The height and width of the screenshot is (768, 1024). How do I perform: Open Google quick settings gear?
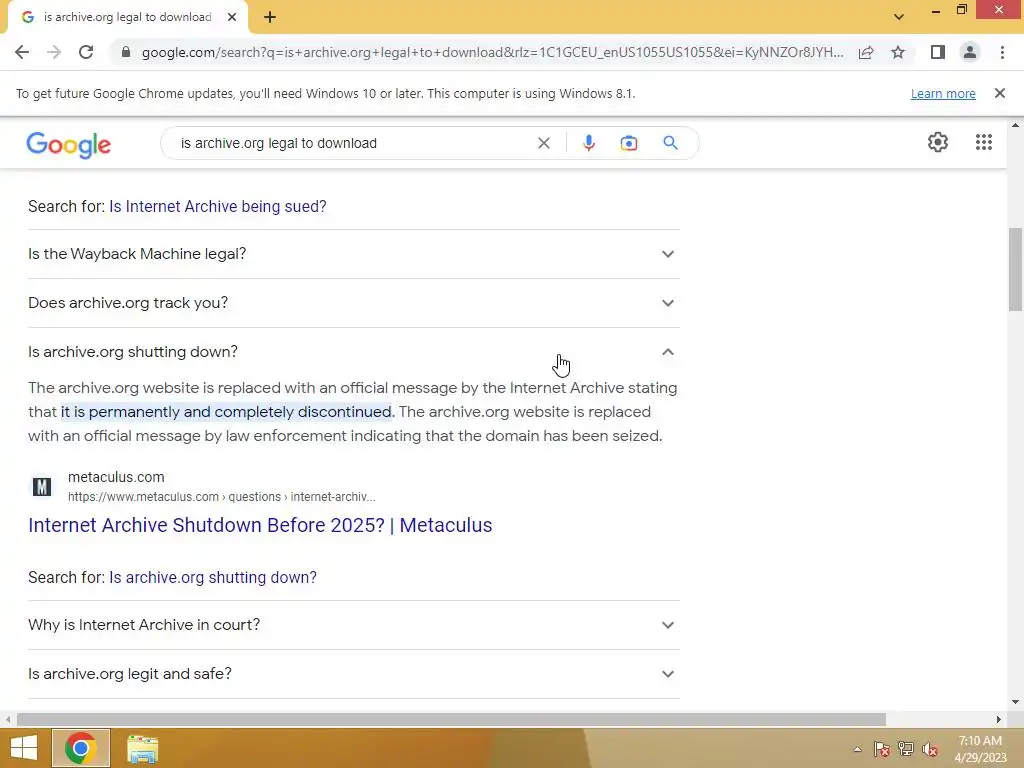coord(938,142)
